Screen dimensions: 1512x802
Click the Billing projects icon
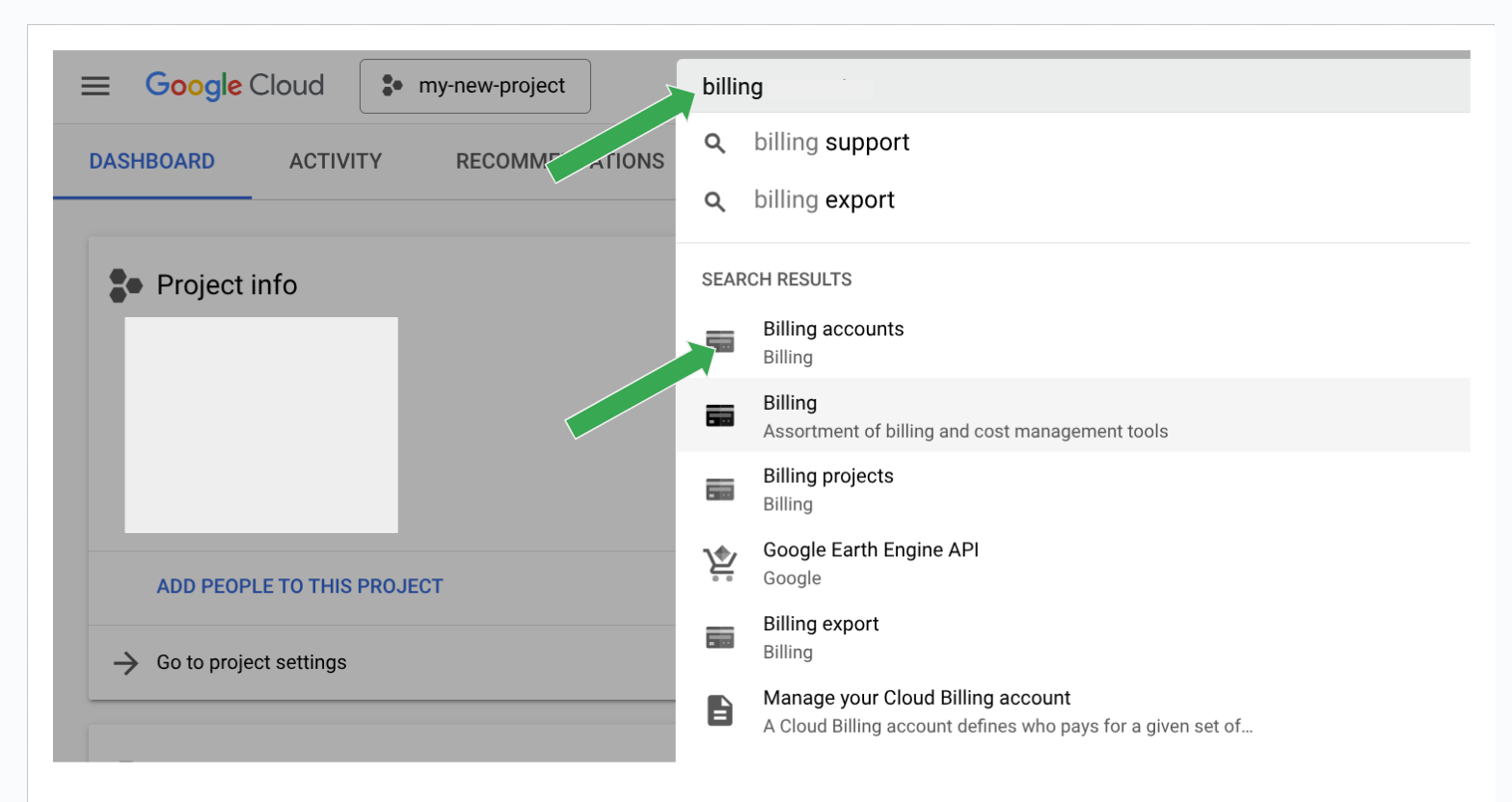tap(720, 490)
